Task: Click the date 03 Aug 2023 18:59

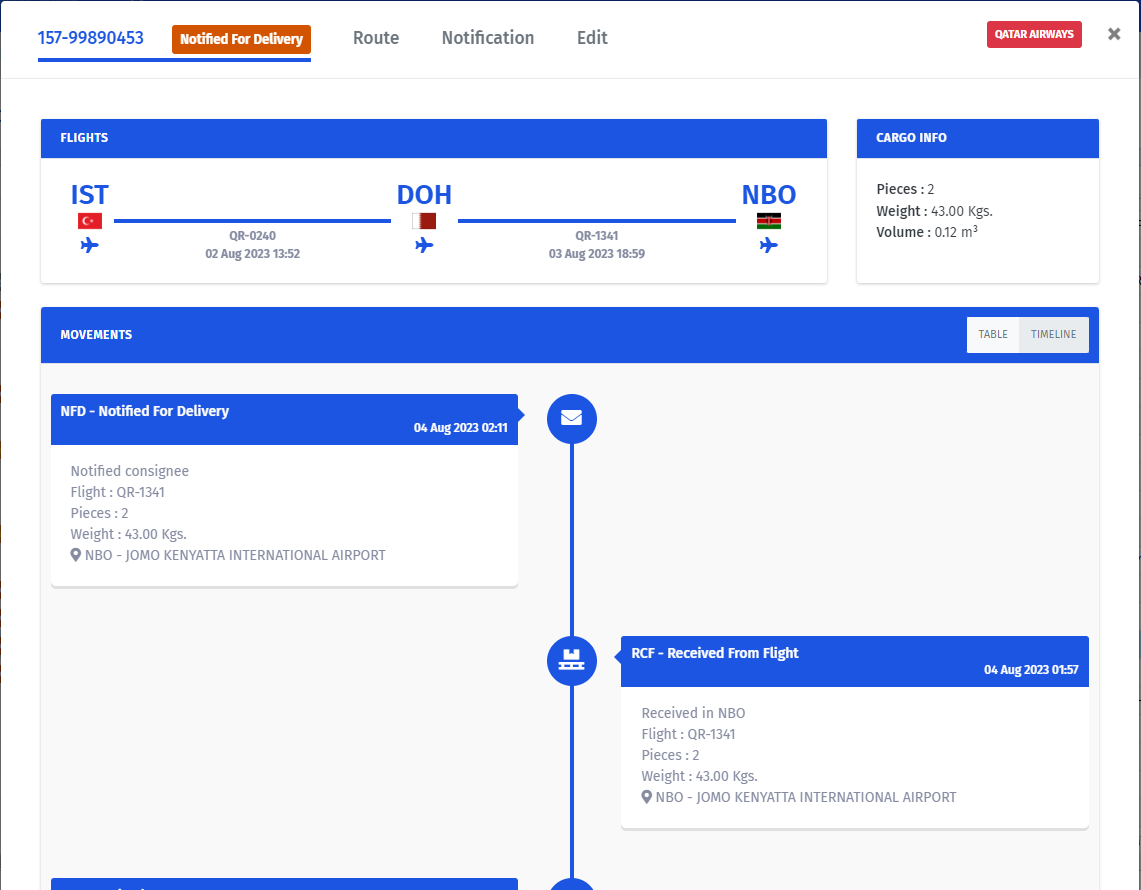Action: (597, 254)
